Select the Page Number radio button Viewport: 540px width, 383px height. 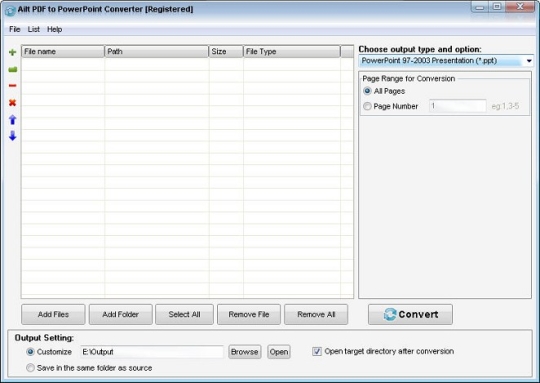point(367,106)
